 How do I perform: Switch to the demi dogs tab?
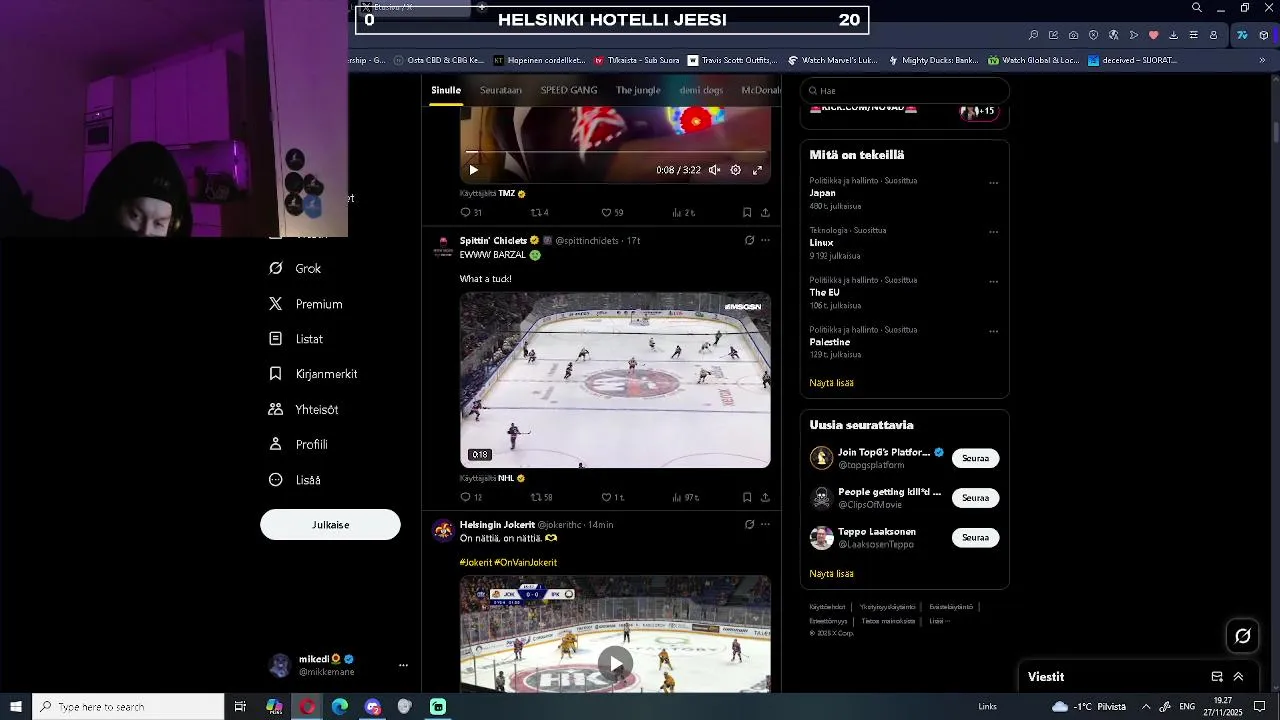coord(701,90)
